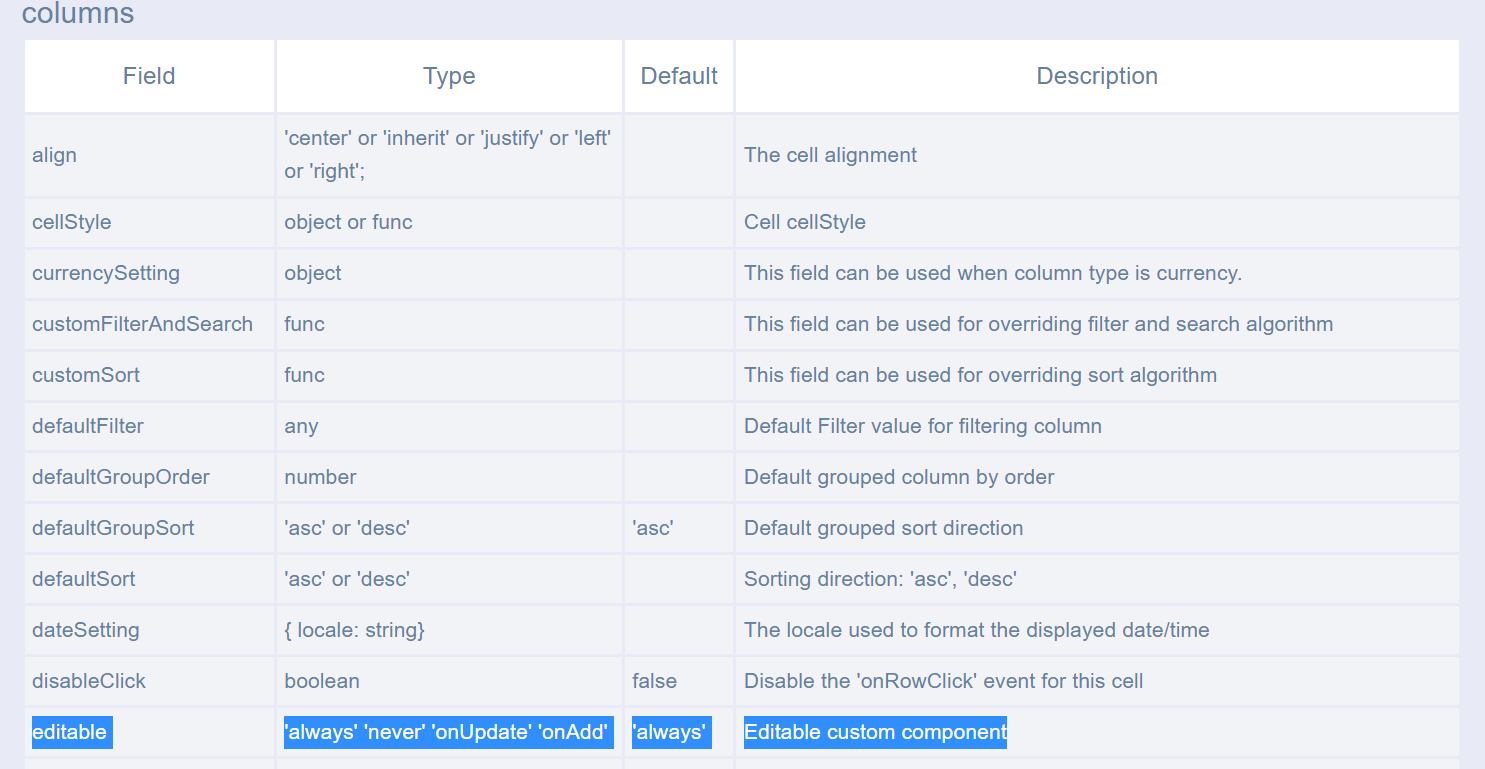Select the defaultFilter field
Viewport: 1485px width, 769px height.
pyautogui.click(x=87, y=426)
